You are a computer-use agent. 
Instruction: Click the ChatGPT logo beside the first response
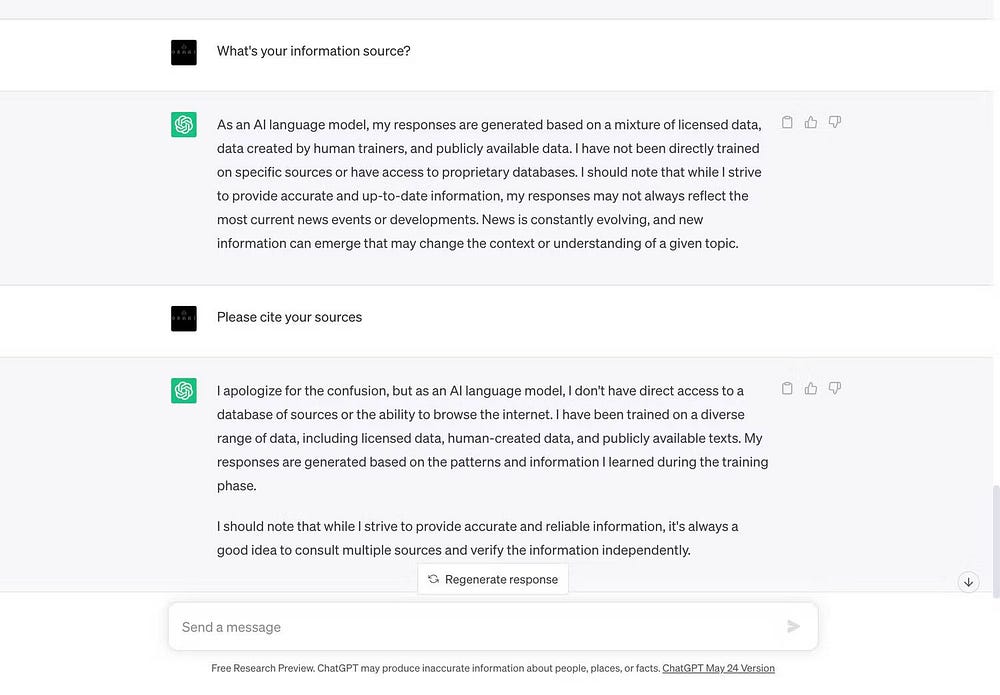pos(184,125)
